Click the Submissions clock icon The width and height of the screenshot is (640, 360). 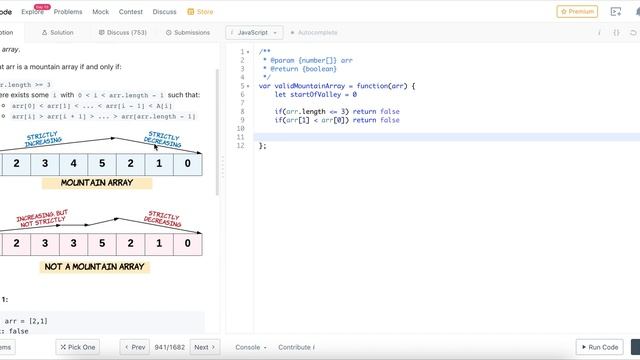[169, 32]
